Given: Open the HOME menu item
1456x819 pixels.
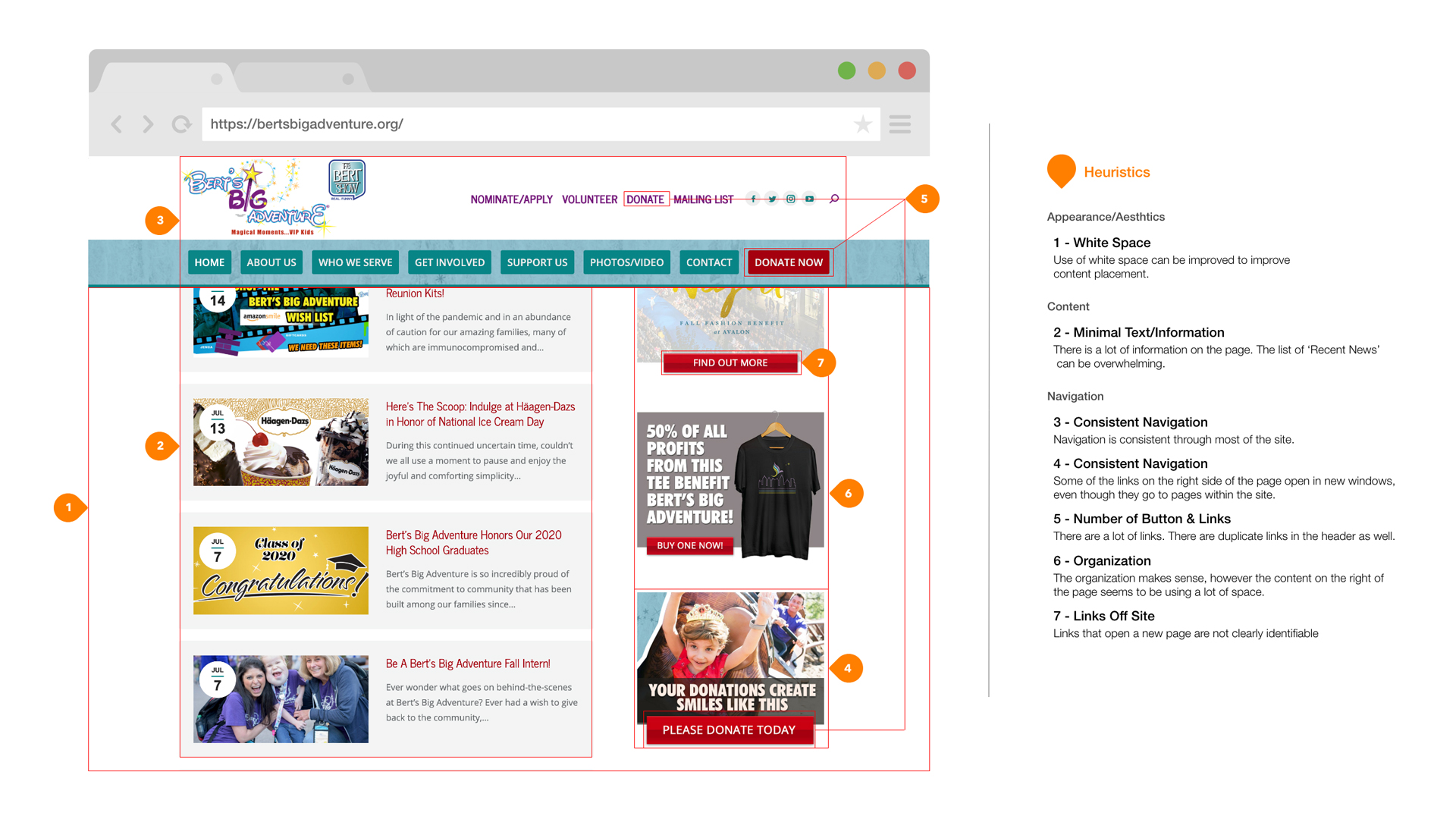Looking at the screenshot, I should 209,262.
